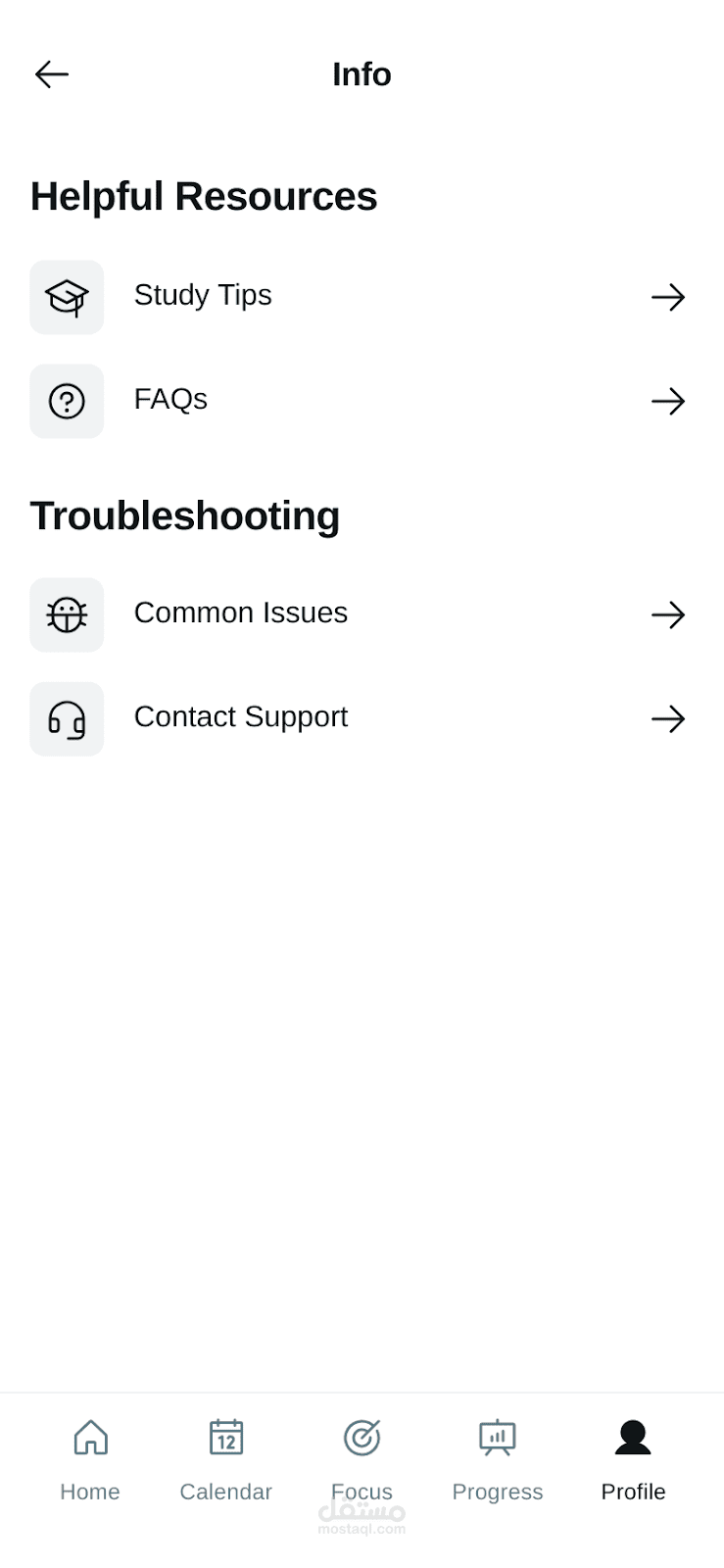Tap the bug Common Issues icon
724x1568 pixels.
(67, 614)
